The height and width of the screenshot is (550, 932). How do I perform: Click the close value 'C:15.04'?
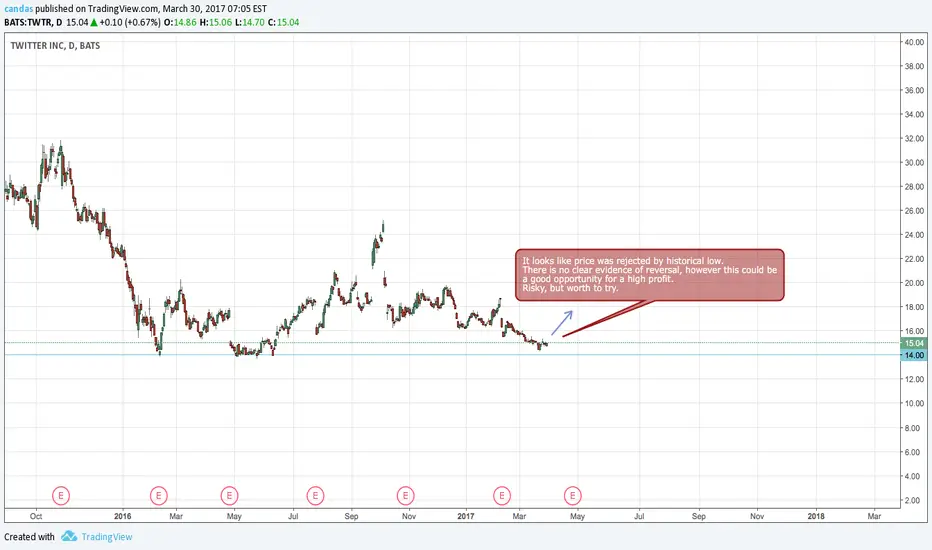click(284, 23)
